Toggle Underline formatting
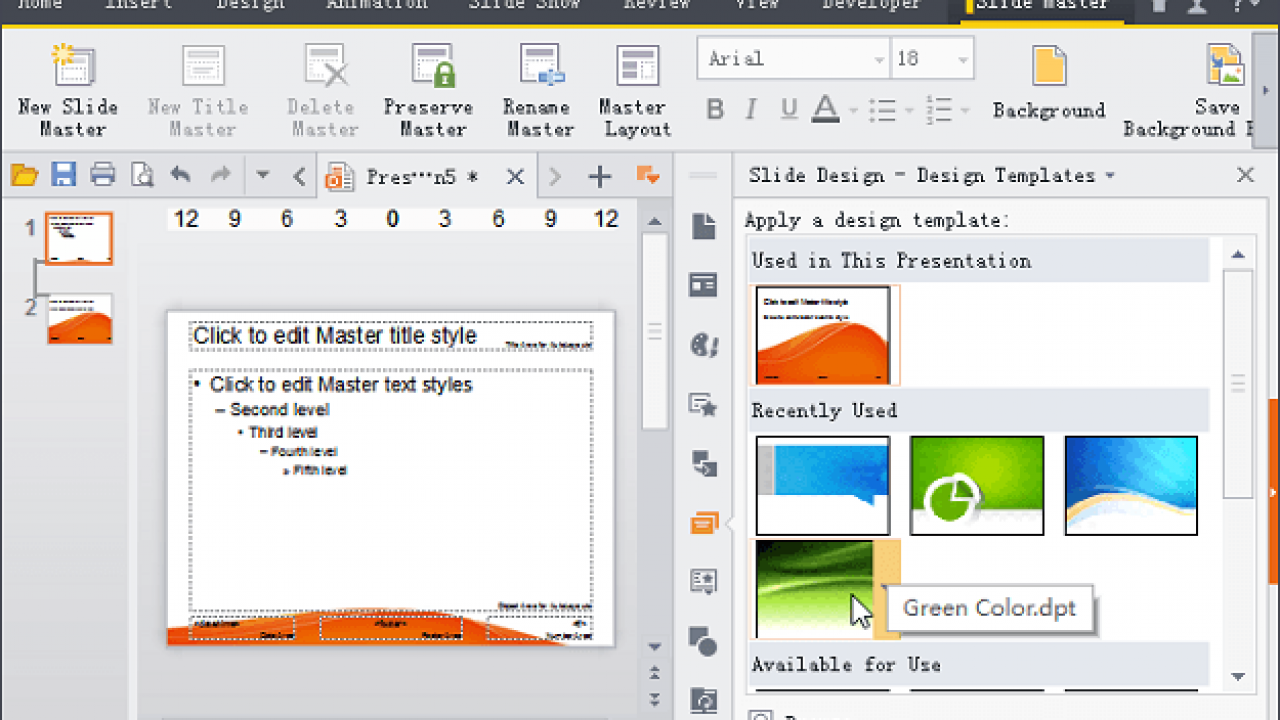The image size is (1280, 720). pos(789,109)
